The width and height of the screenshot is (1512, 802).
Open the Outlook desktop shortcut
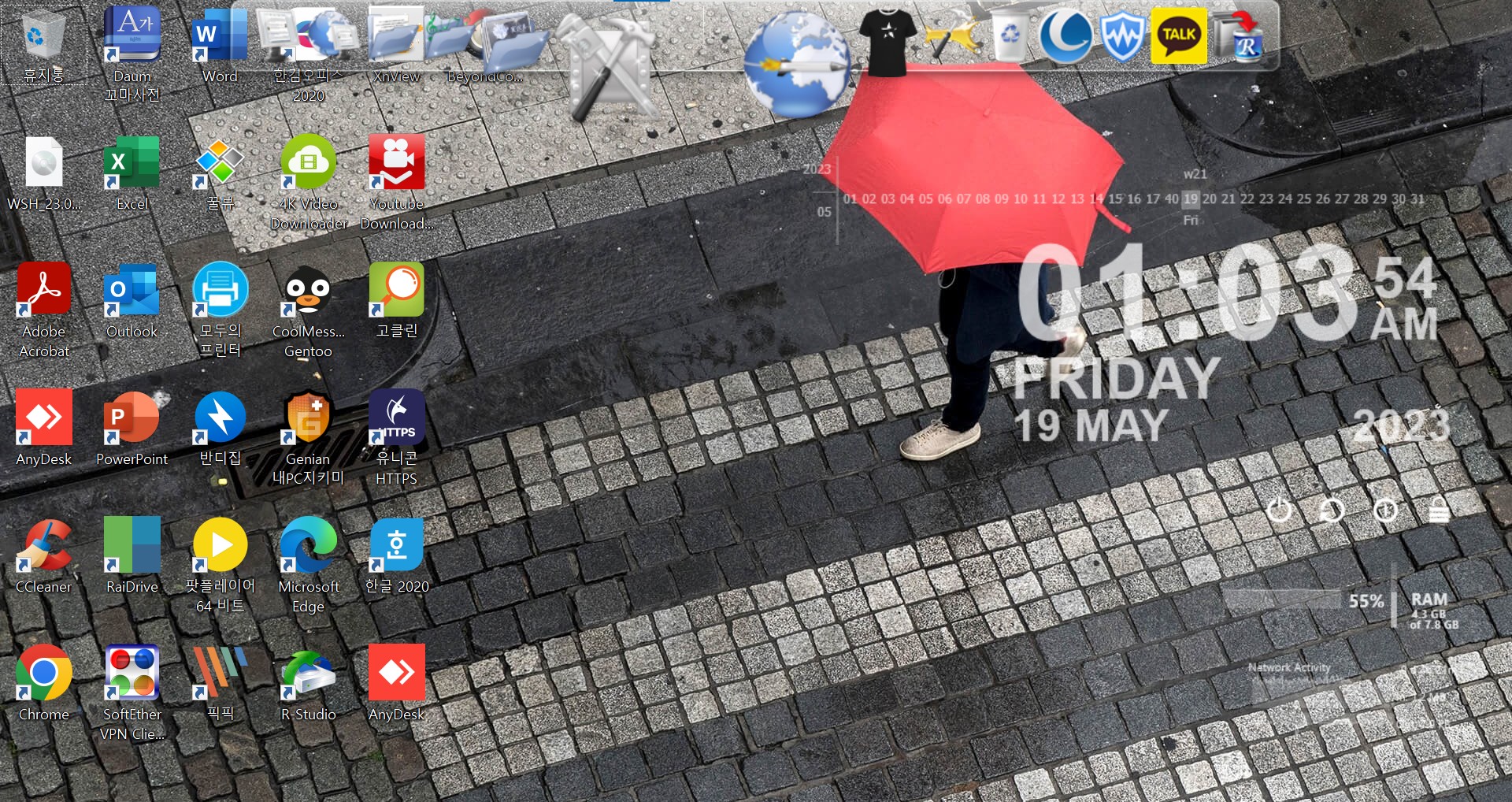pos(132,301)
